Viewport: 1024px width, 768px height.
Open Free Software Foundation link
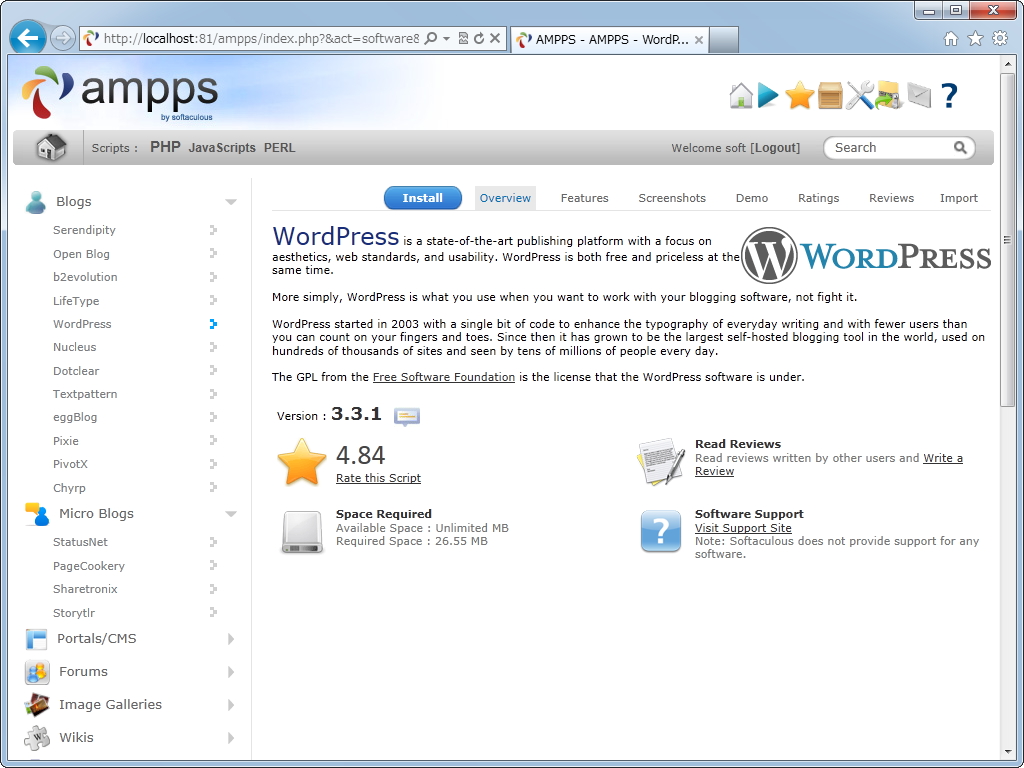(443, 377)
